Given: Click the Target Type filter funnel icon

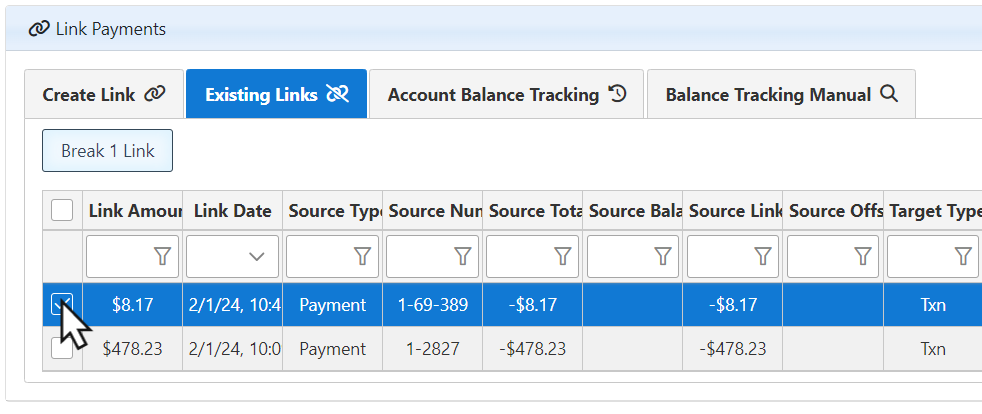Looking at the screenshot, I should [x=962, y=257].
